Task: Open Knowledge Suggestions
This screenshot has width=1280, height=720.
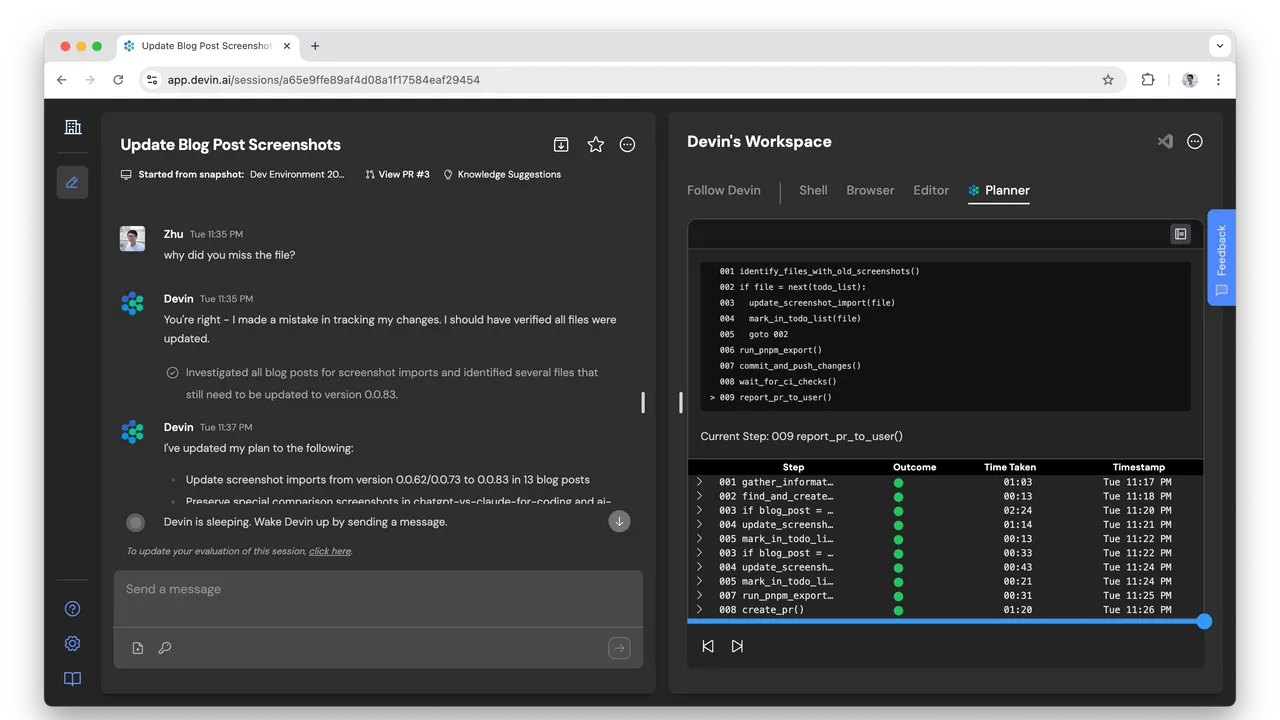Action: 502,174
